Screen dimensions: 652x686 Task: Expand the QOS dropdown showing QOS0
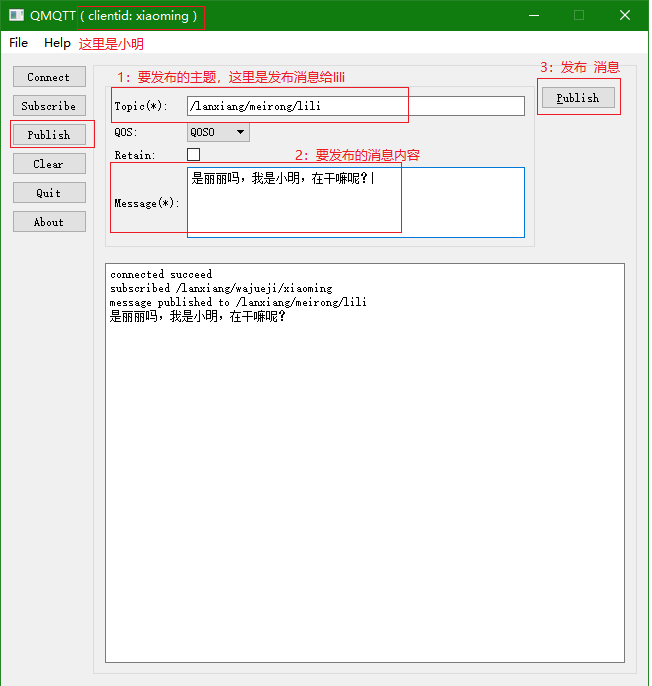click(x=218, y=132)
